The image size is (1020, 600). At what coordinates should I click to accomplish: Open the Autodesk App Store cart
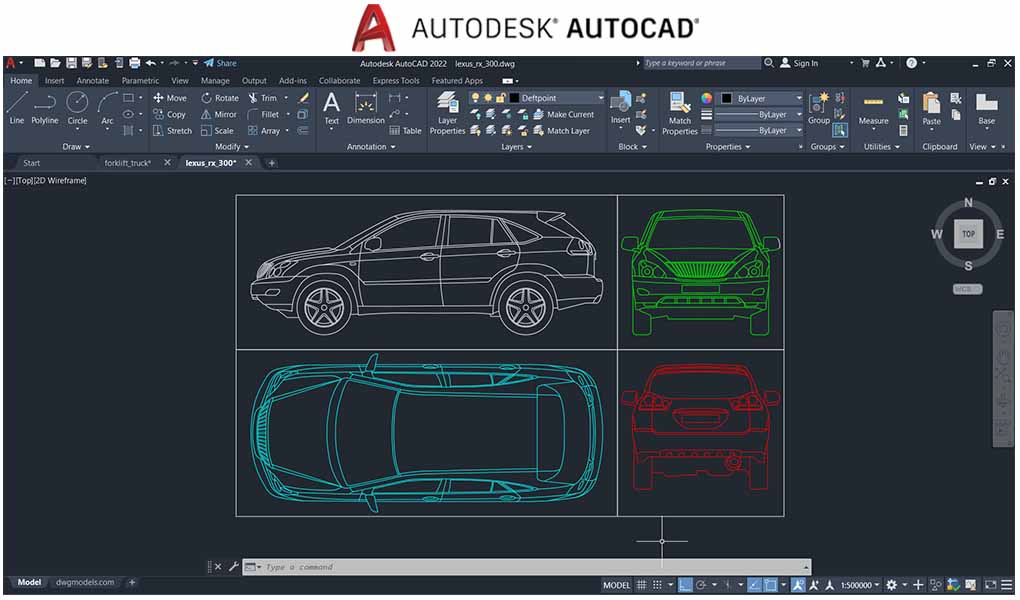pos(865,63)
